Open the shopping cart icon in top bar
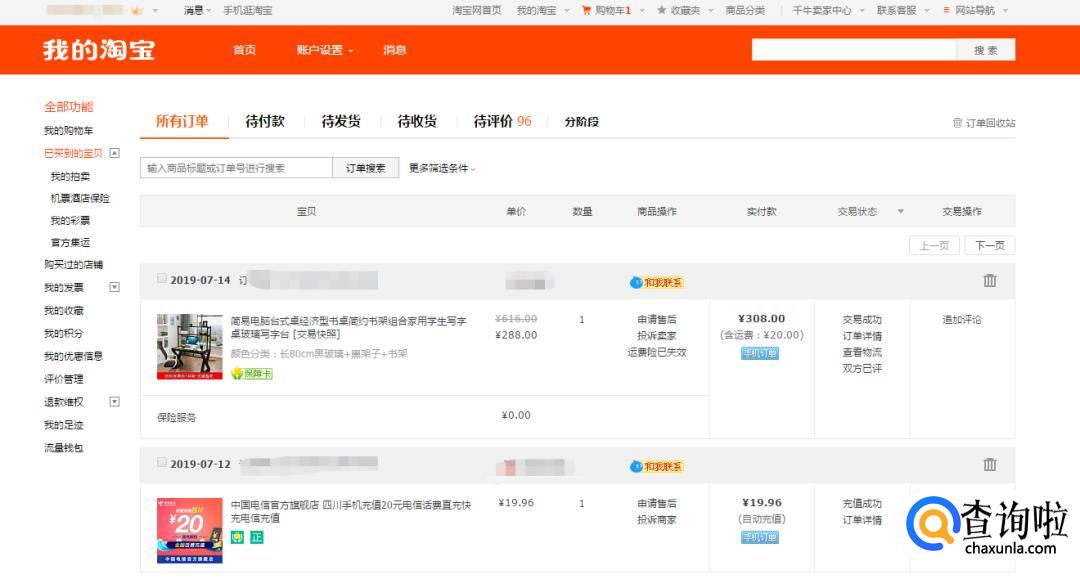The height and width of the screenshot is (579, 1080). coord(587,10)
